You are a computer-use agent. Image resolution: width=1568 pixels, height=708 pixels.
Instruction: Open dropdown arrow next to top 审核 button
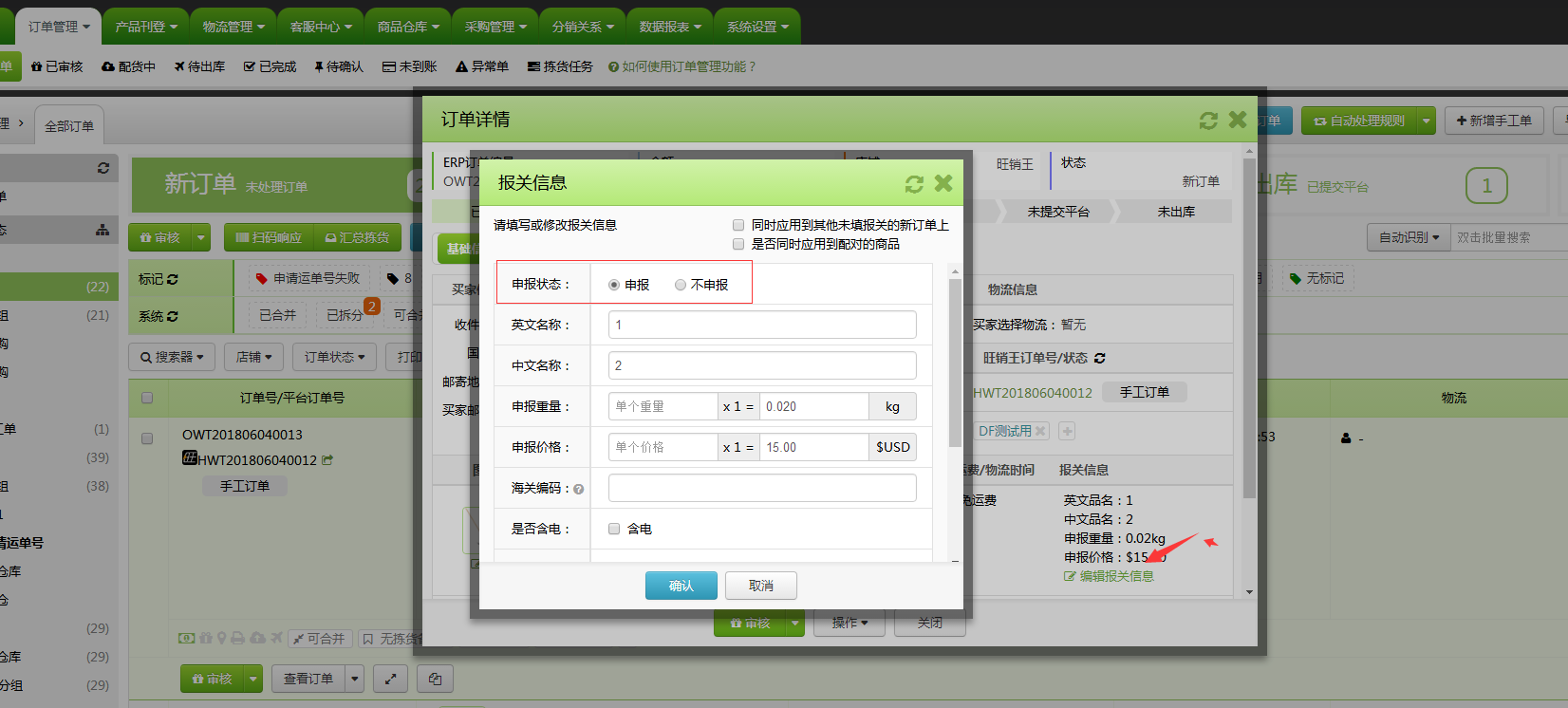[x=200, y=237]
